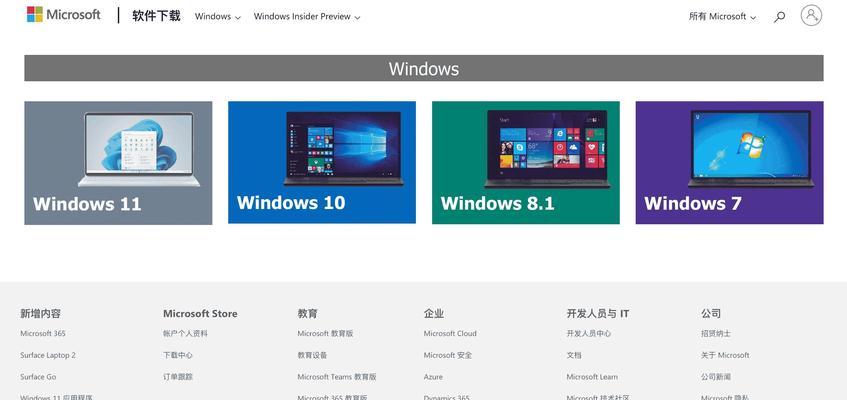Open the Windows 7 download tile

(729, 162)
